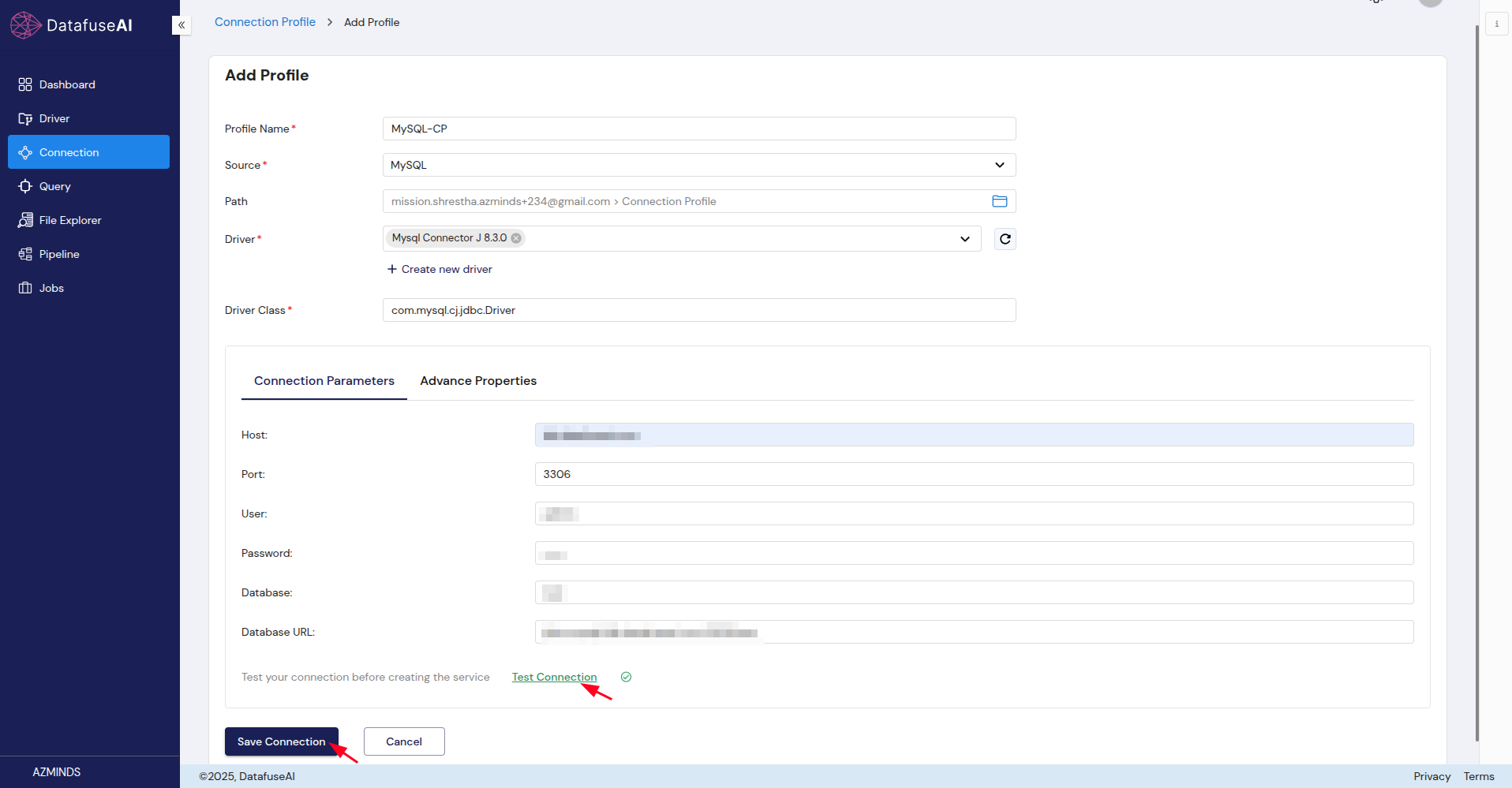Open the Dashboard section in sidebar

66,84
